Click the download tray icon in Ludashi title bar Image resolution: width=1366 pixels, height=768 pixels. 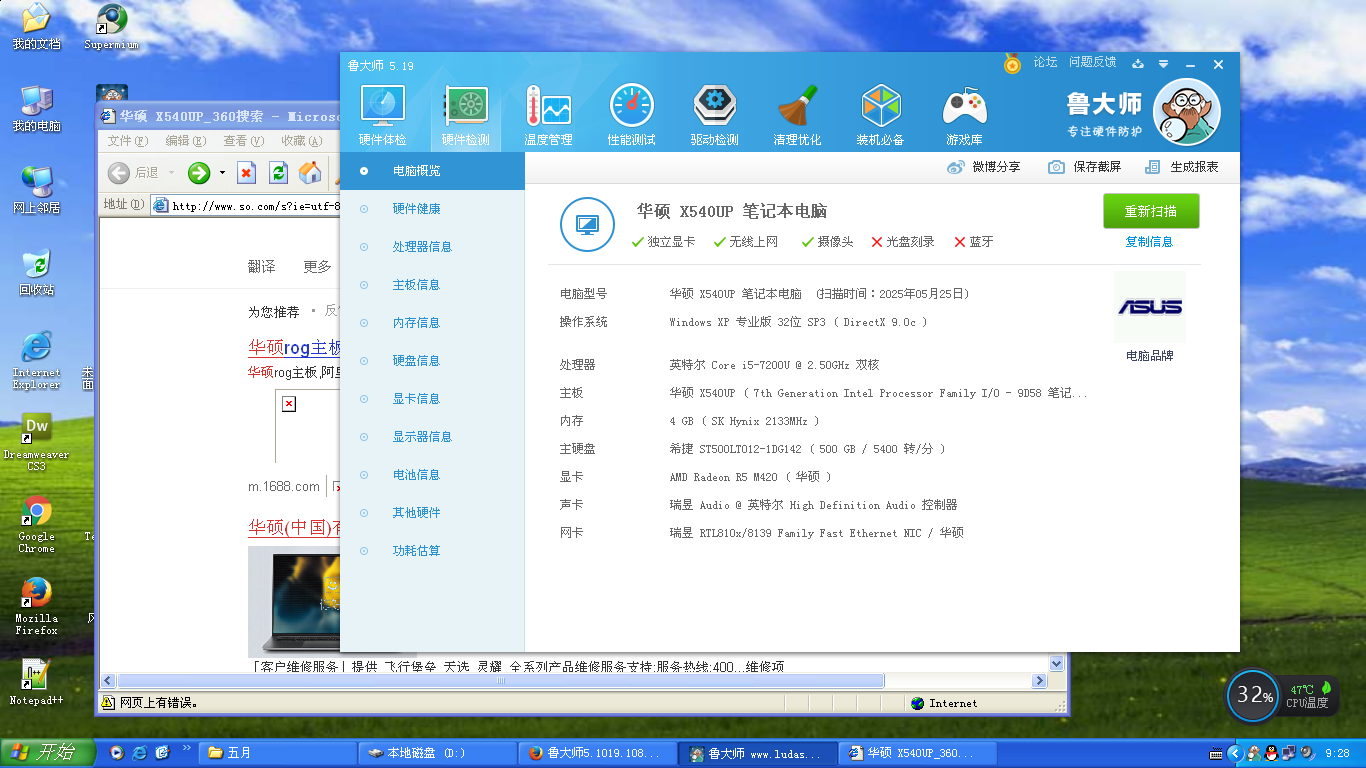(x=1138, y=64)
